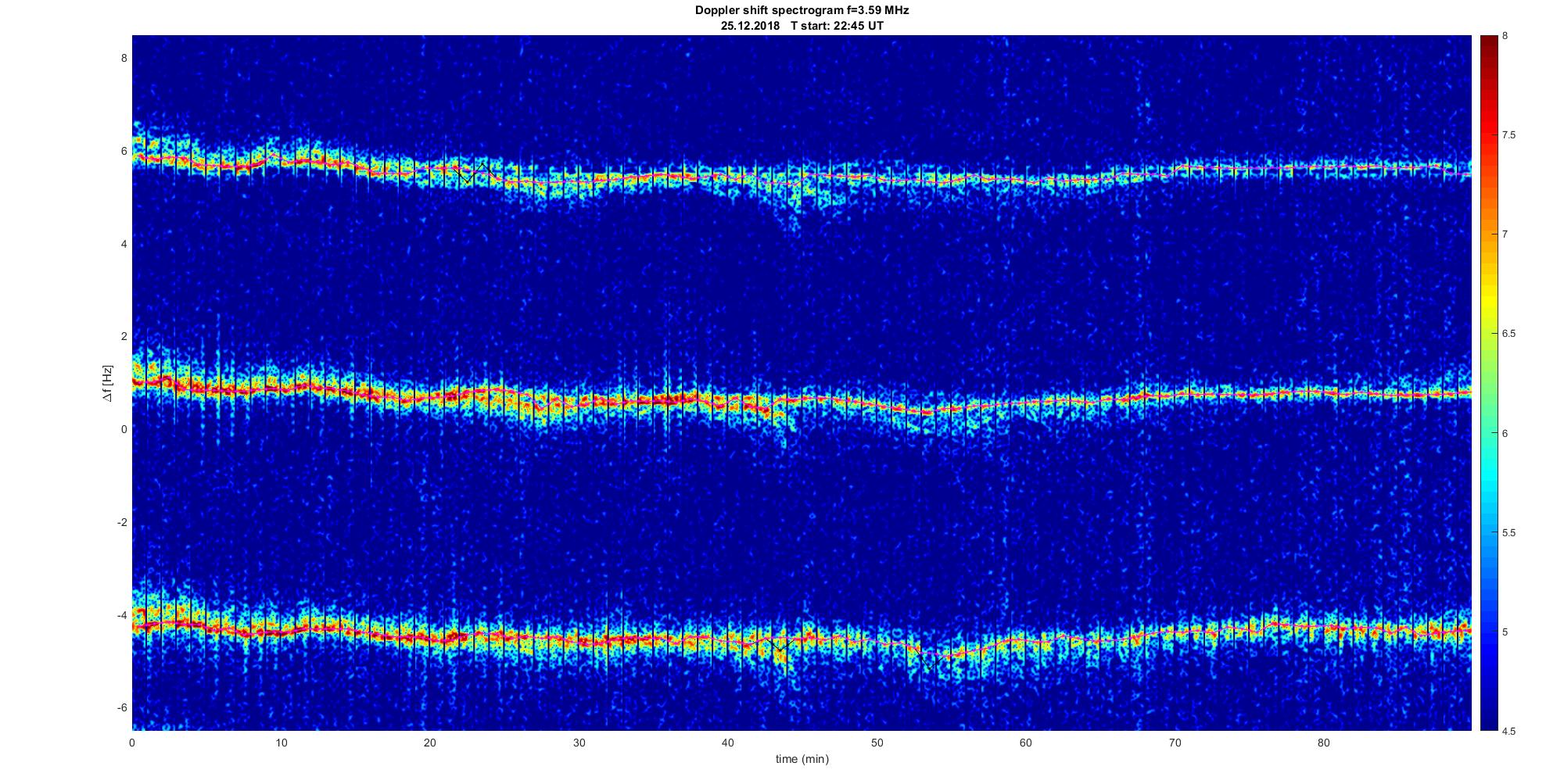The width and height of the screenshot is (1564, 784).
Task: Click the time-axis tick label '70'
Action: (1175, 743)
